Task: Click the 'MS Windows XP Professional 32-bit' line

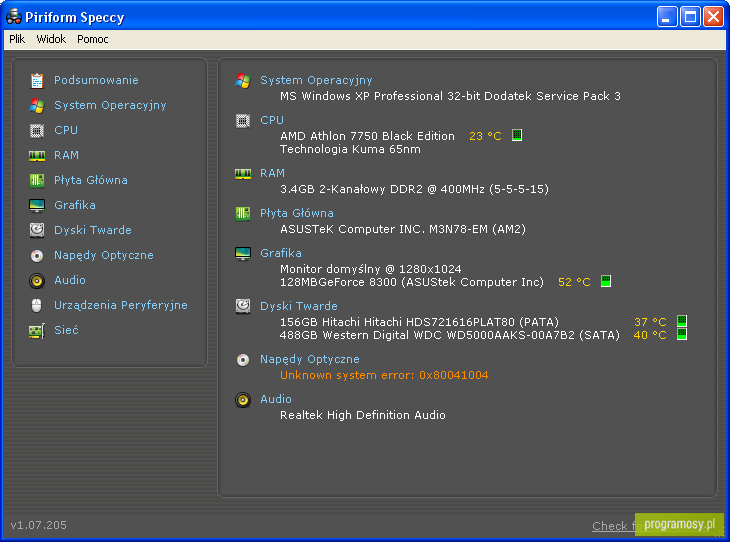Action: click(x=450, y=96)
